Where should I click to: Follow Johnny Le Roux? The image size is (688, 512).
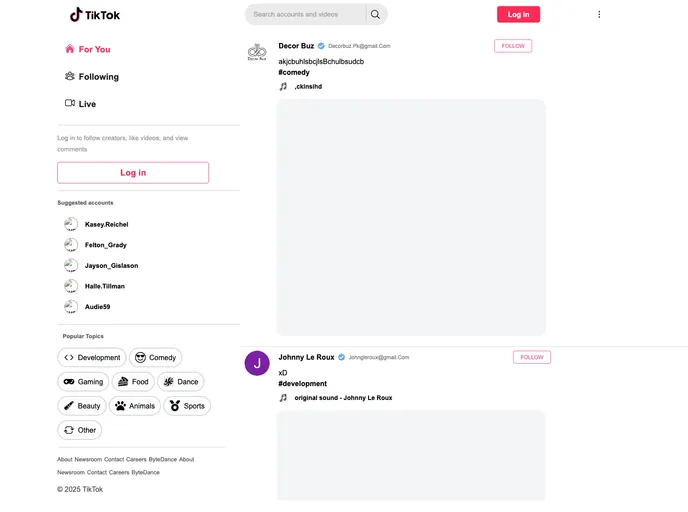(x=532, y=357)
